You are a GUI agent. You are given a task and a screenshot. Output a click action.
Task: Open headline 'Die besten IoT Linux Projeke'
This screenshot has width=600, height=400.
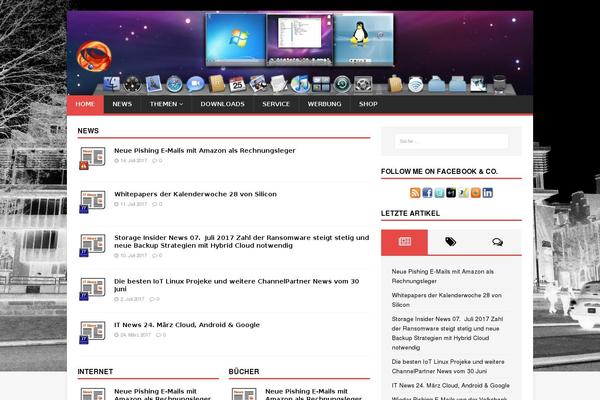pyautogui.click(x=236, y=285)
